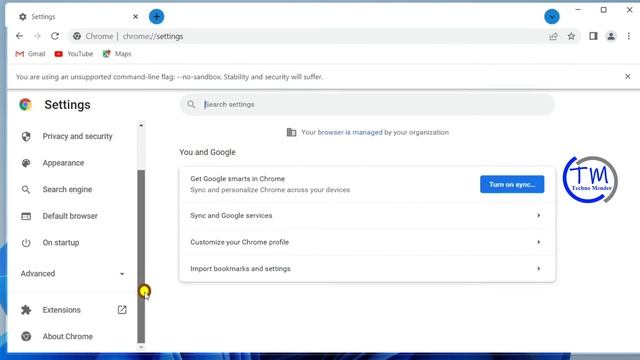
Task: Dismiss the no-sandbox warning bar
Action: tap(628, 76)
